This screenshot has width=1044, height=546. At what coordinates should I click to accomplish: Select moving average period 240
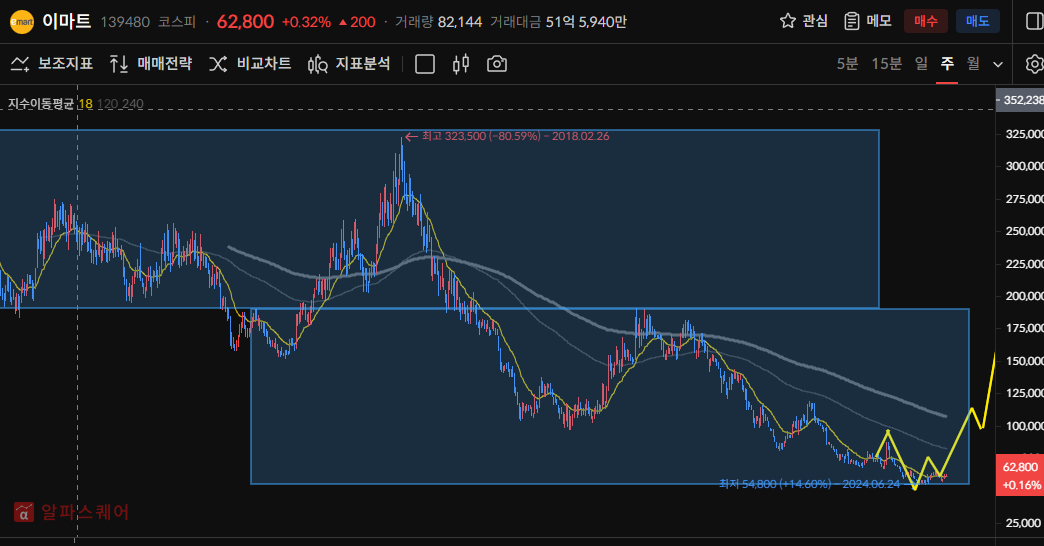[132, 104]
